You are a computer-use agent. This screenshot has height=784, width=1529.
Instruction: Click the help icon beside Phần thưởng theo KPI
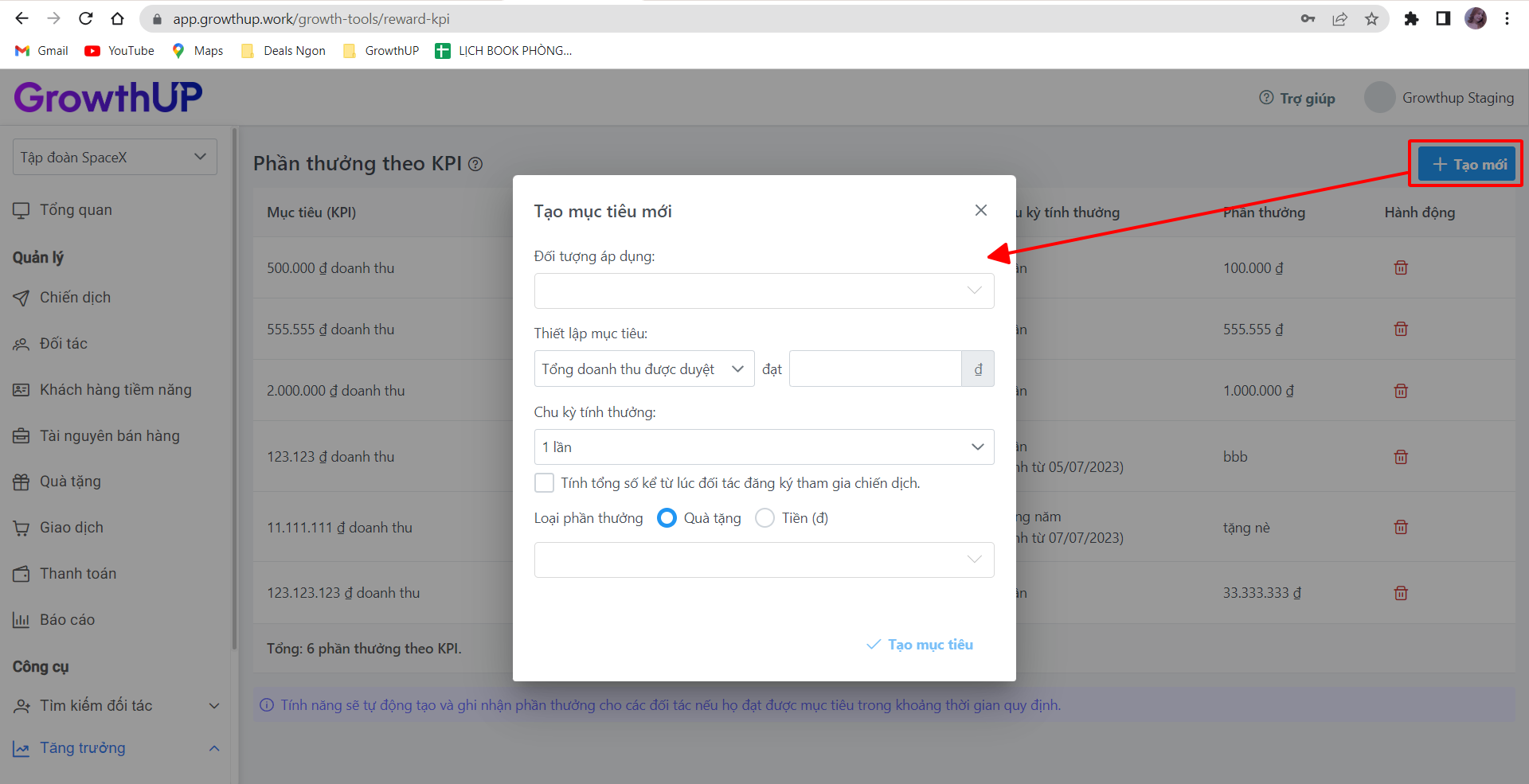[x=475, y=164]
